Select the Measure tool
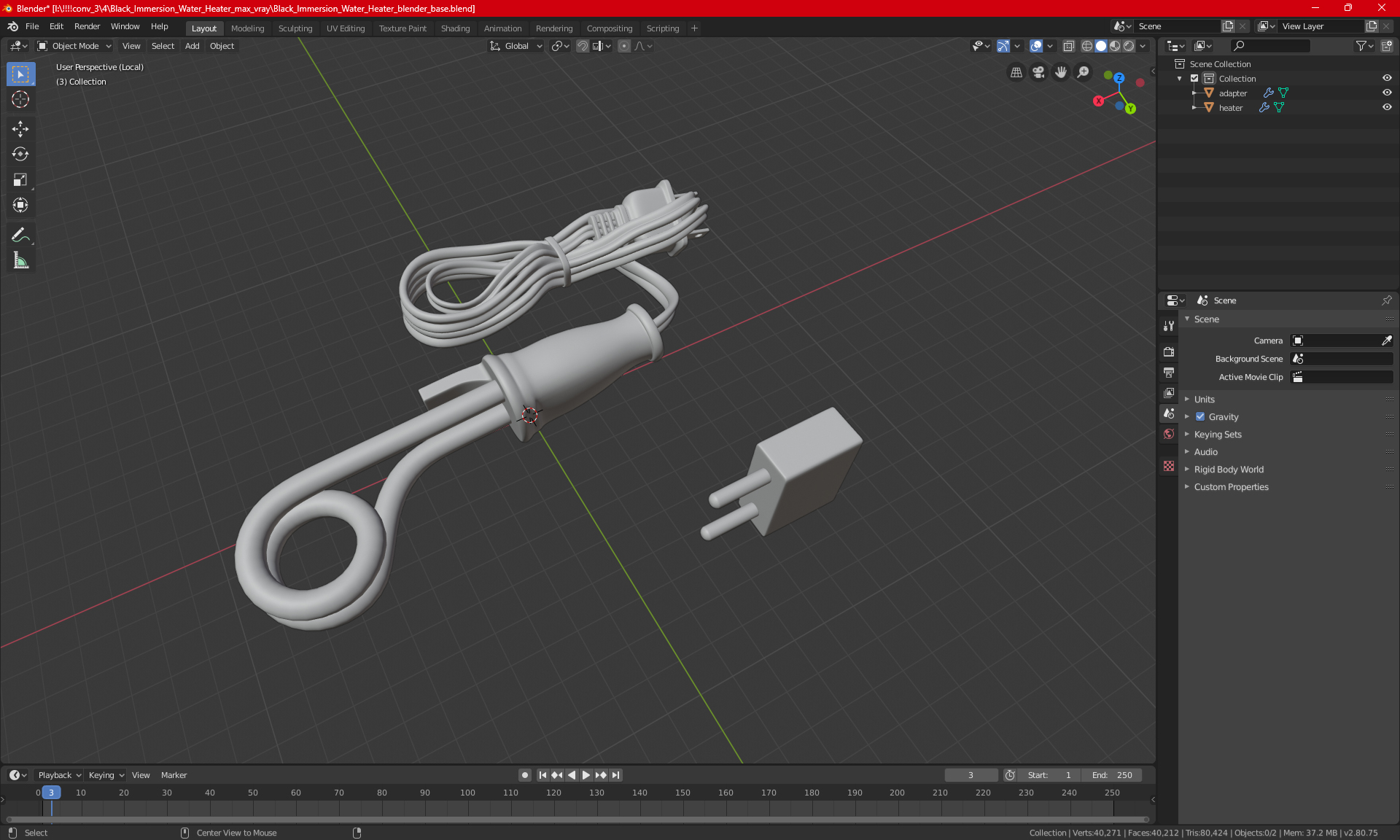 20,260
